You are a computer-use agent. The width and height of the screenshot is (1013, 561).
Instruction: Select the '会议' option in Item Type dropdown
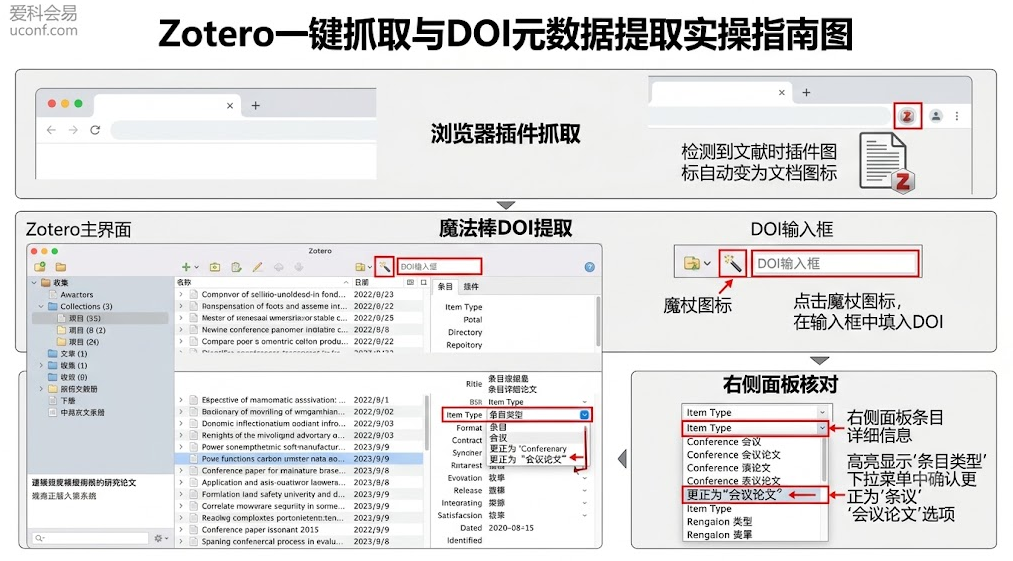click(498, 438)
